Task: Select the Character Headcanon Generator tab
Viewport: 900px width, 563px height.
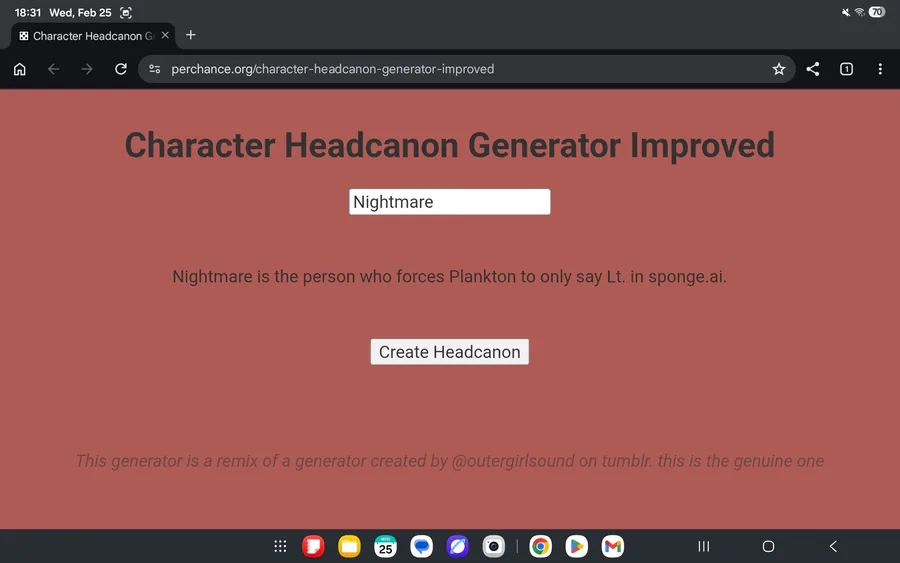Action: coord(93,36)
